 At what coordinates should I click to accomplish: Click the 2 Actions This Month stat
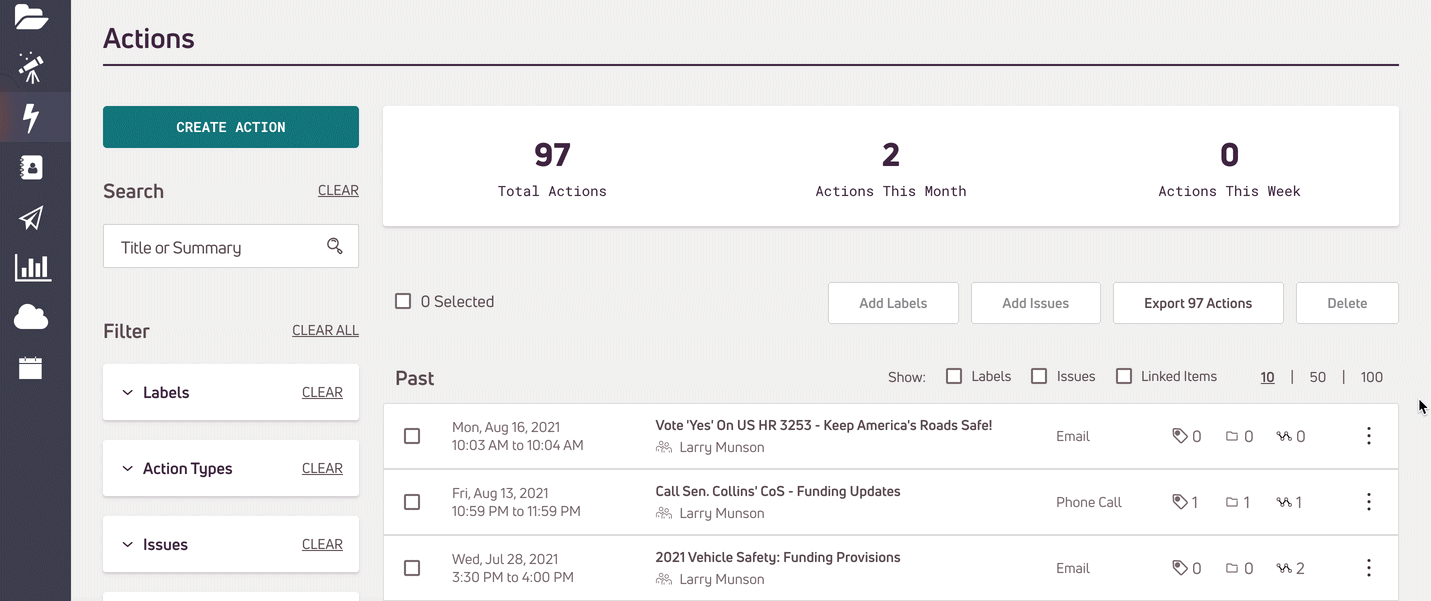891,168
